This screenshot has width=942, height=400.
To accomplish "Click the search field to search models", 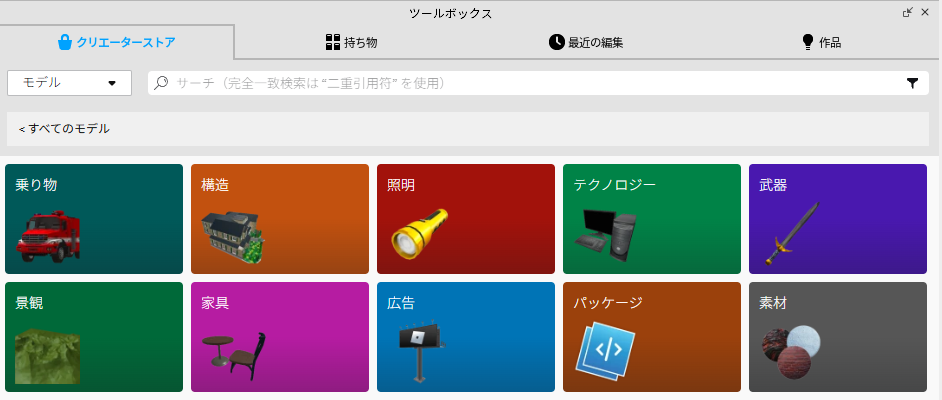I will click(538, 83).
